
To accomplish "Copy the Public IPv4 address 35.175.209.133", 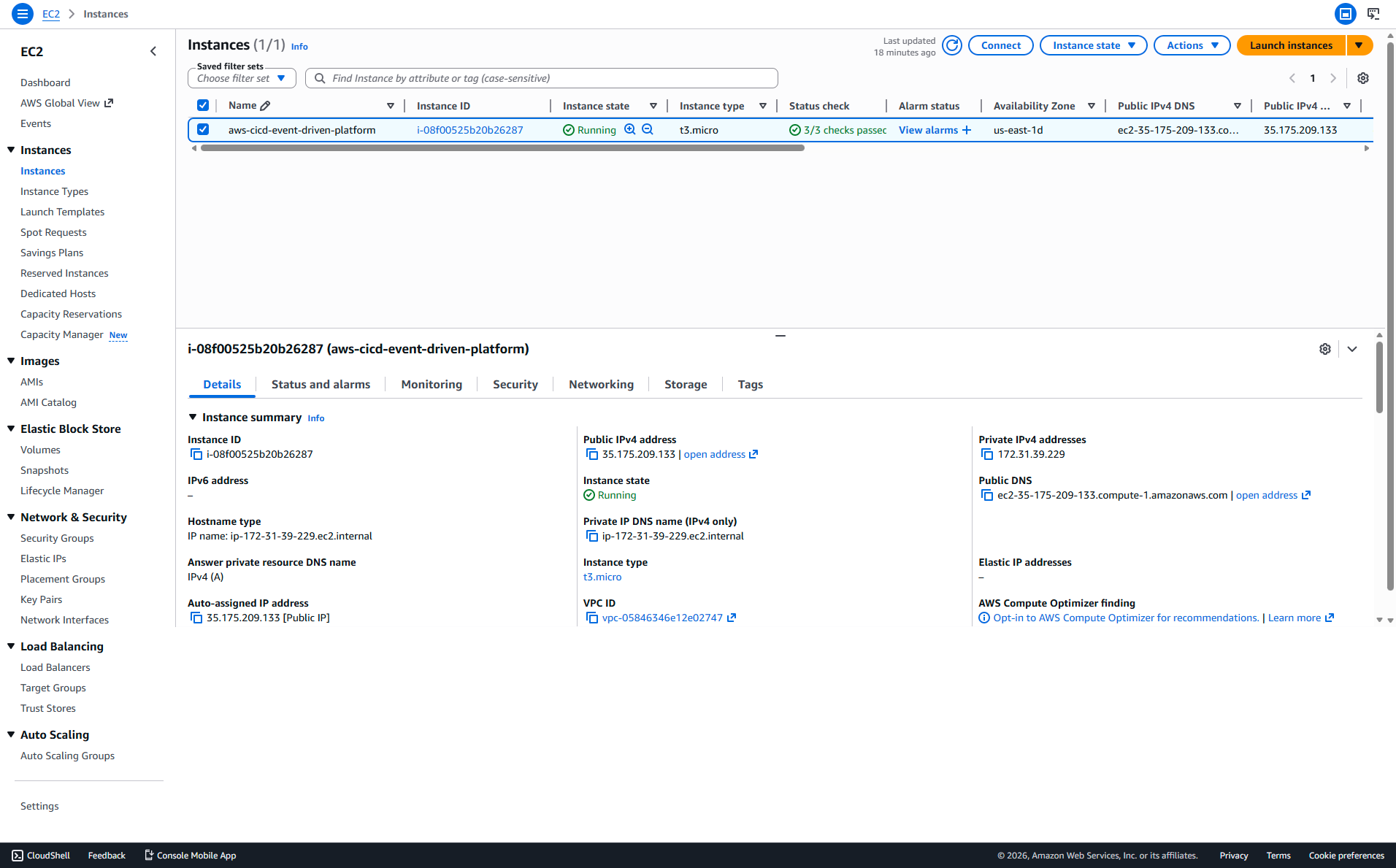I will click(592, 454).
